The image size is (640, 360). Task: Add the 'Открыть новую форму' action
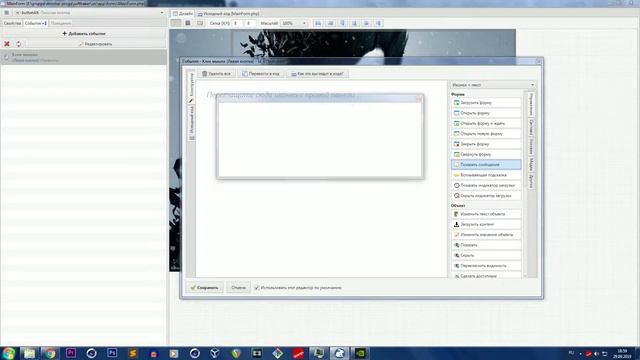click(486, 133)
